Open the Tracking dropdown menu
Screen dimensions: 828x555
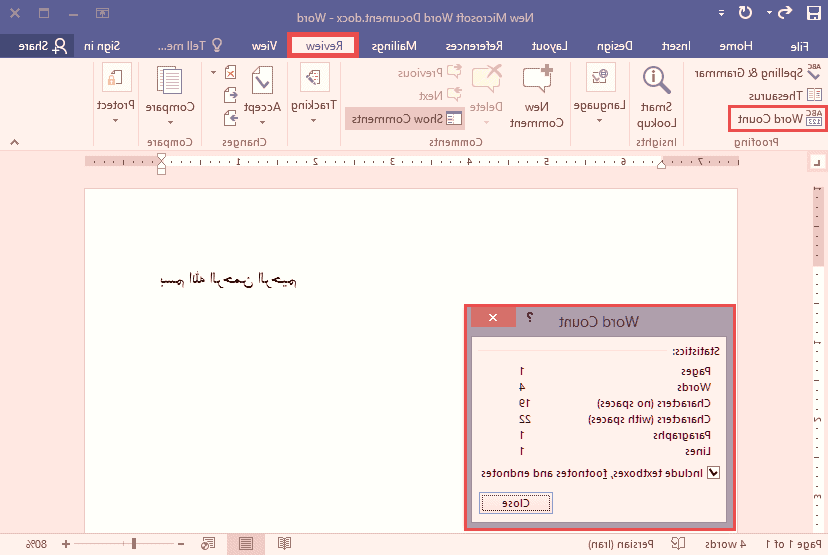(314, 120)
